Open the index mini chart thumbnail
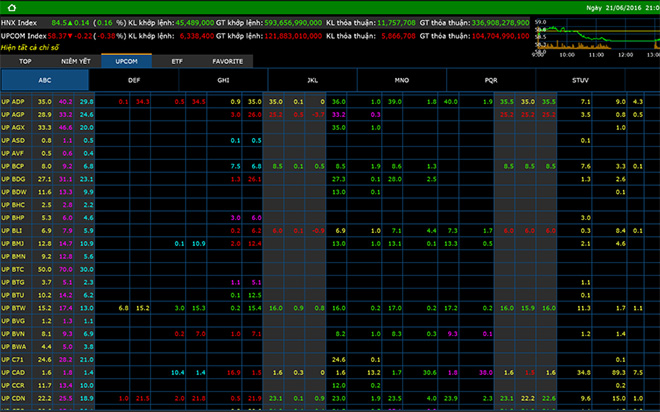This screenshot has height=412, width=660. [595, 35]
